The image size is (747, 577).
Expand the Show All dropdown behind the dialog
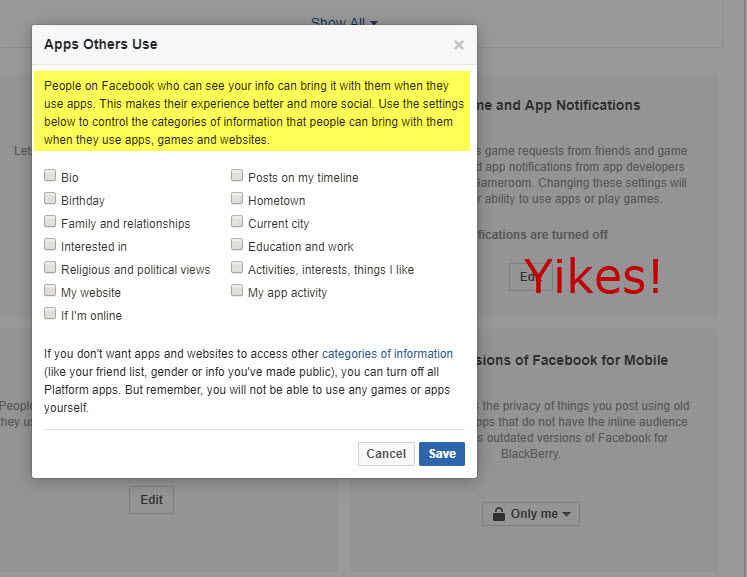pos(344,21)
